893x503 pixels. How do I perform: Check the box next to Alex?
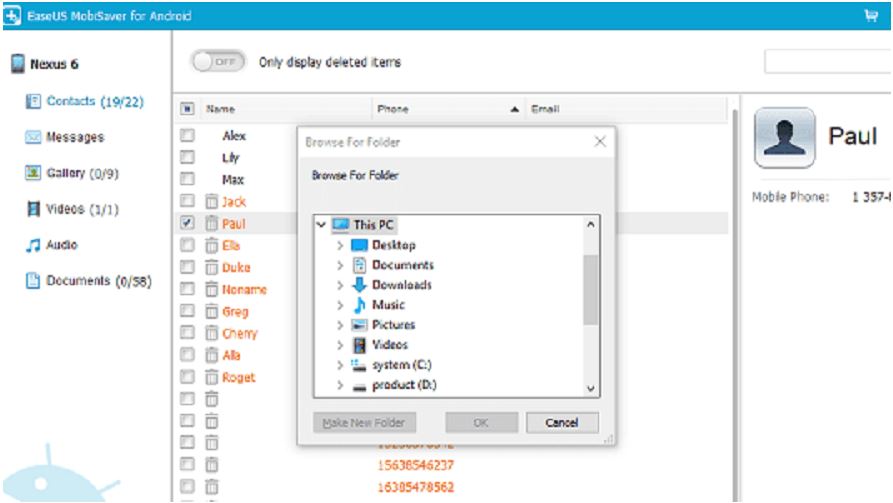(x=187, y=135)
